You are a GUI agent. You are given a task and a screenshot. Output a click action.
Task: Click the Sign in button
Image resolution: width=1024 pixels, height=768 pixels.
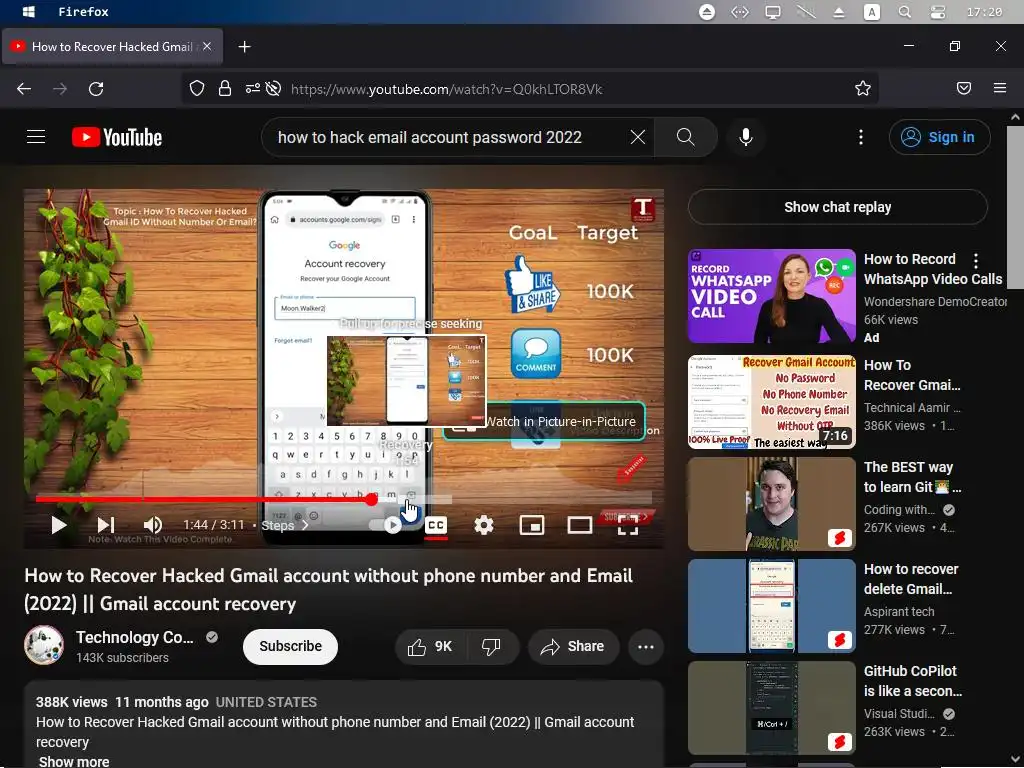[x=939, y=137]
